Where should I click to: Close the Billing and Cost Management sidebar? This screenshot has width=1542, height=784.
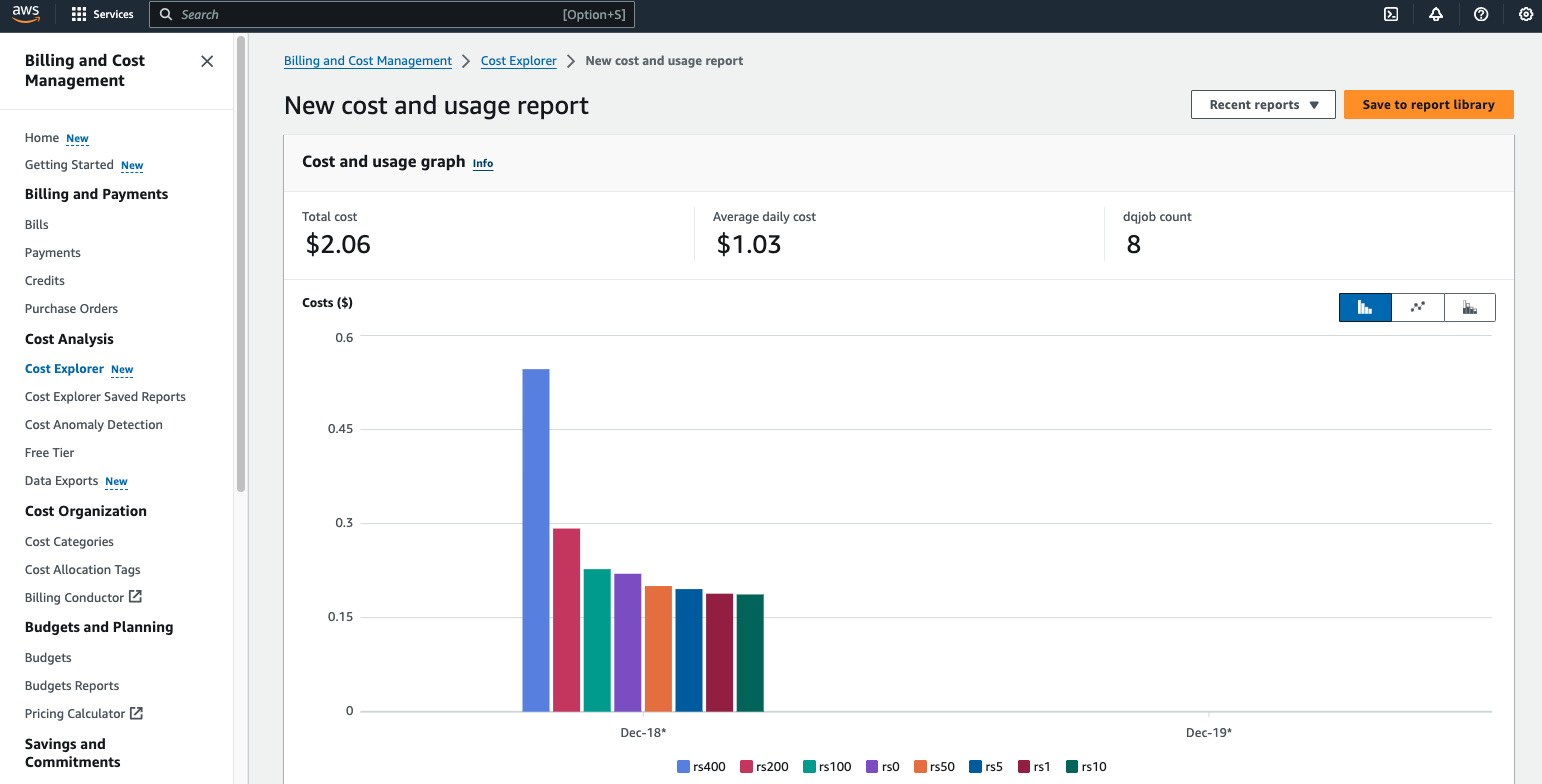click(207, 61)
